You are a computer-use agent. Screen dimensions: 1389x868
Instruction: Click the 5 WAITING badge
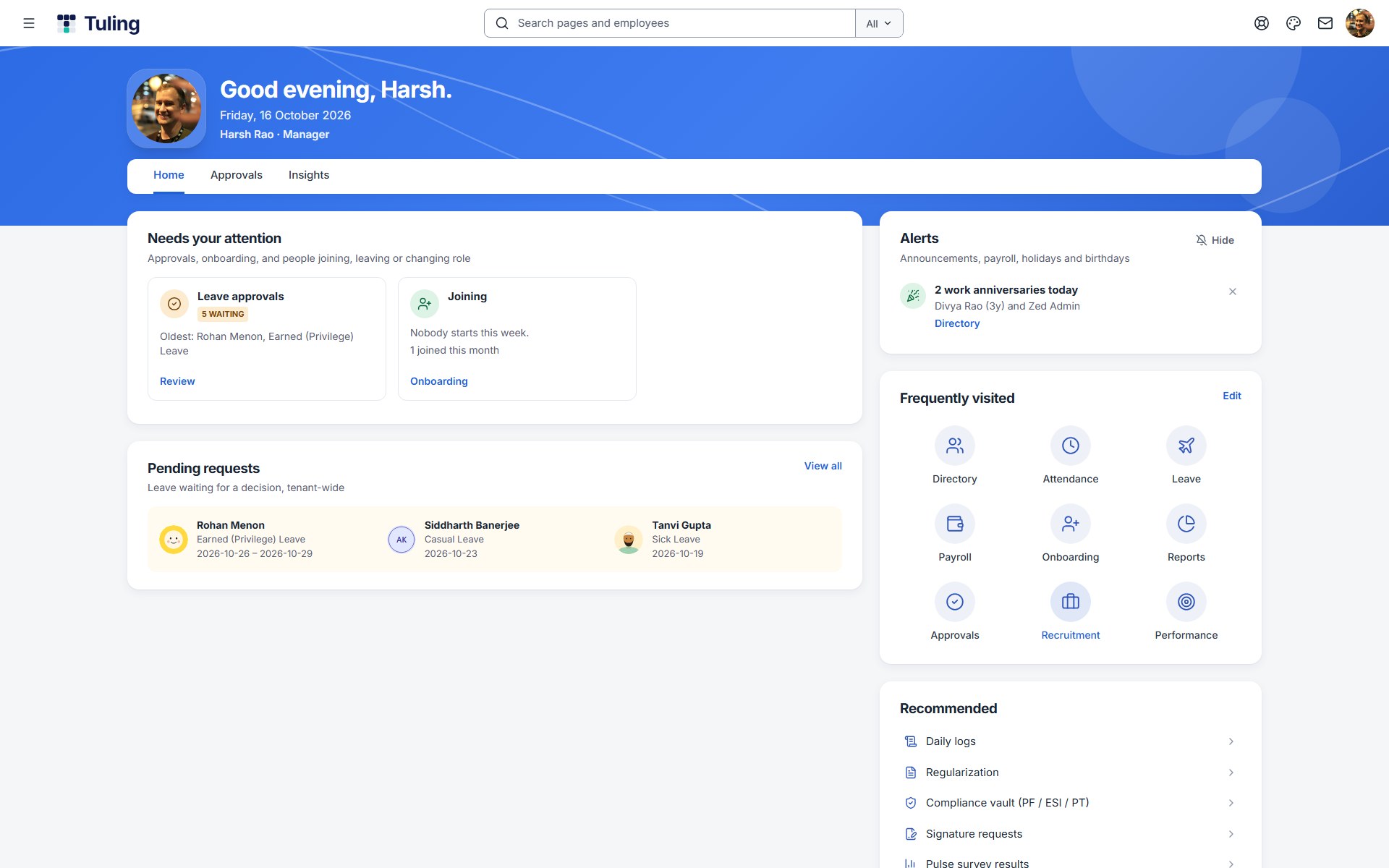pos(223,314)
